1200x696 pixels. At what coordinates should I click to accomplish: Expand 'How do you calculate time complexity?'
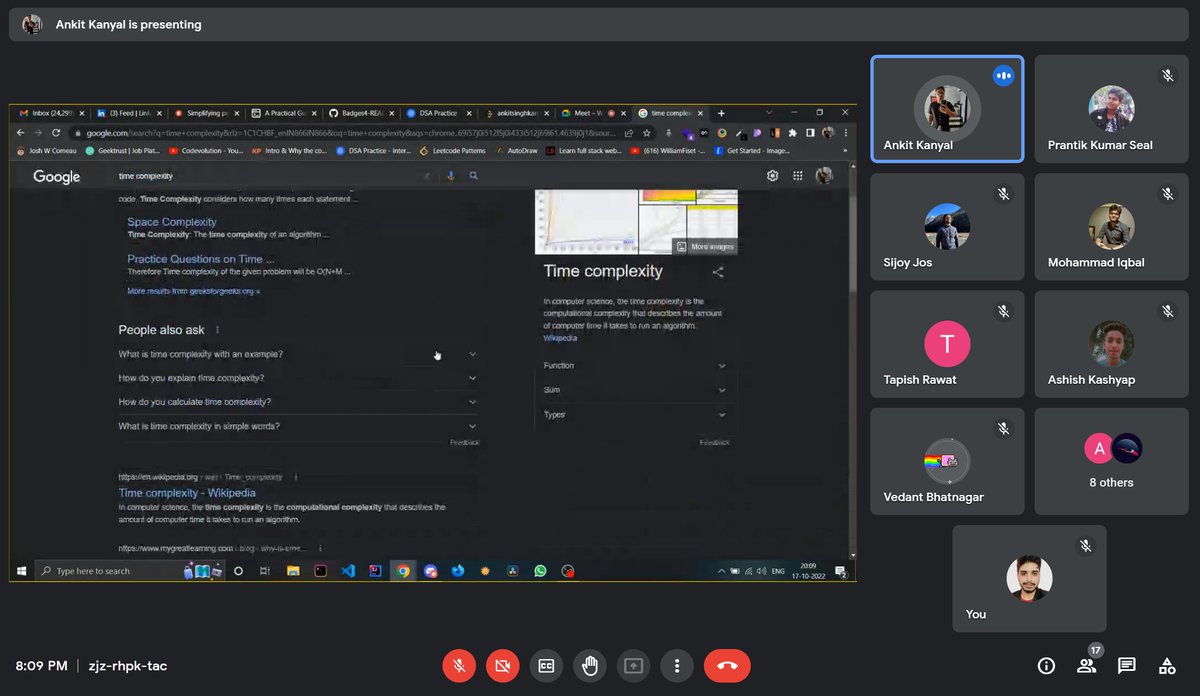point(298,402)
